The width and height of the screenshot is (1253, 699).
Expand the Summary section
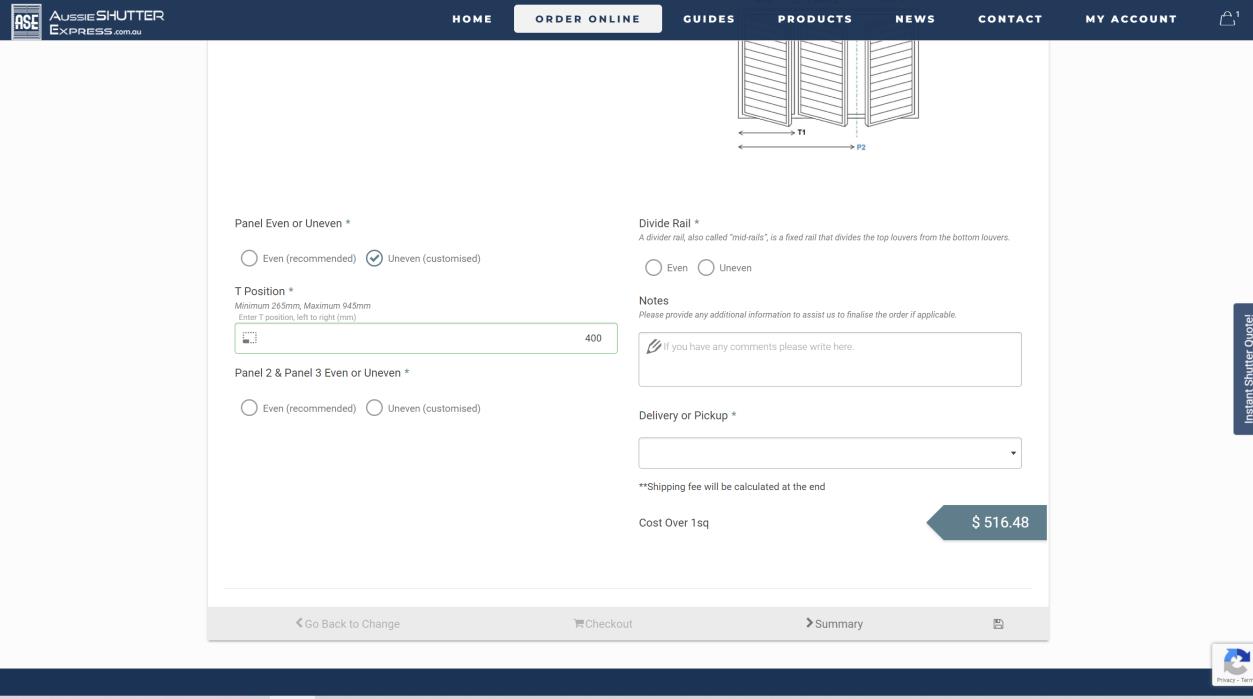(834, 624)
